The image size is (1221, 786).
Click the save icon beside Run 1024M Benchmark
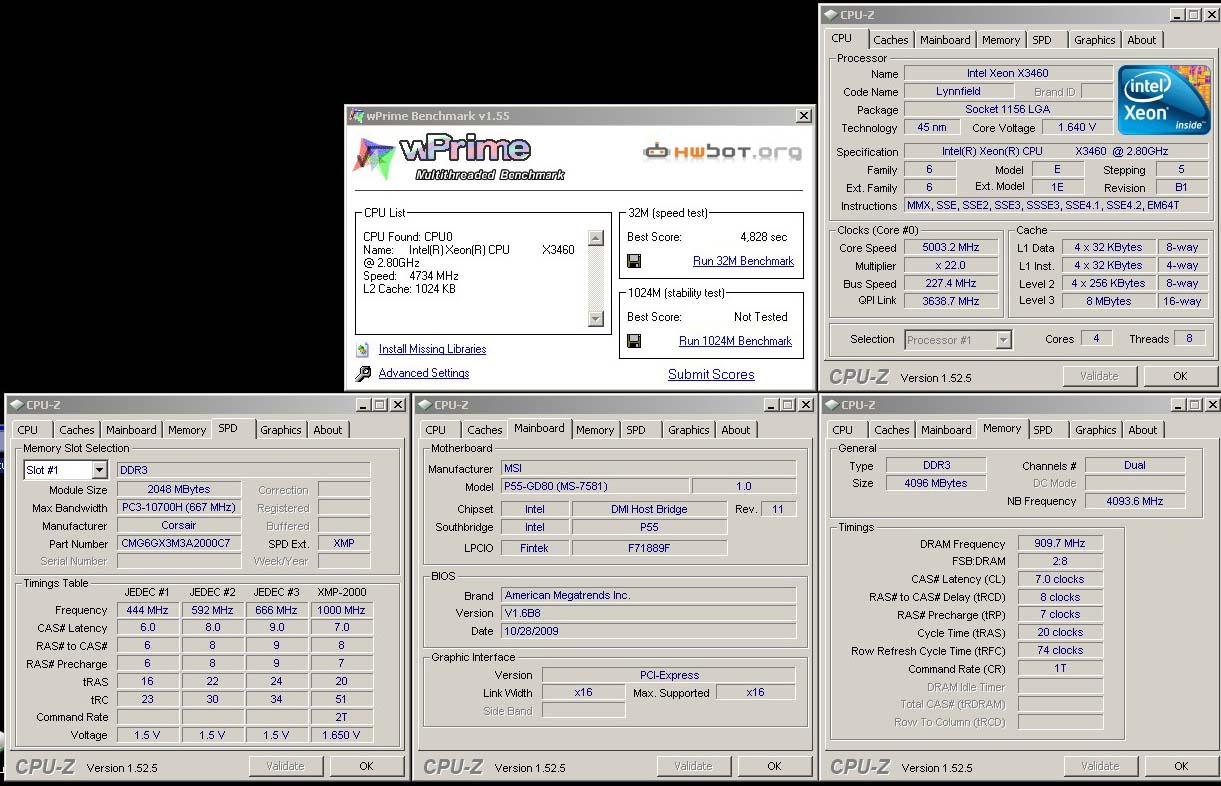[634, 341]
